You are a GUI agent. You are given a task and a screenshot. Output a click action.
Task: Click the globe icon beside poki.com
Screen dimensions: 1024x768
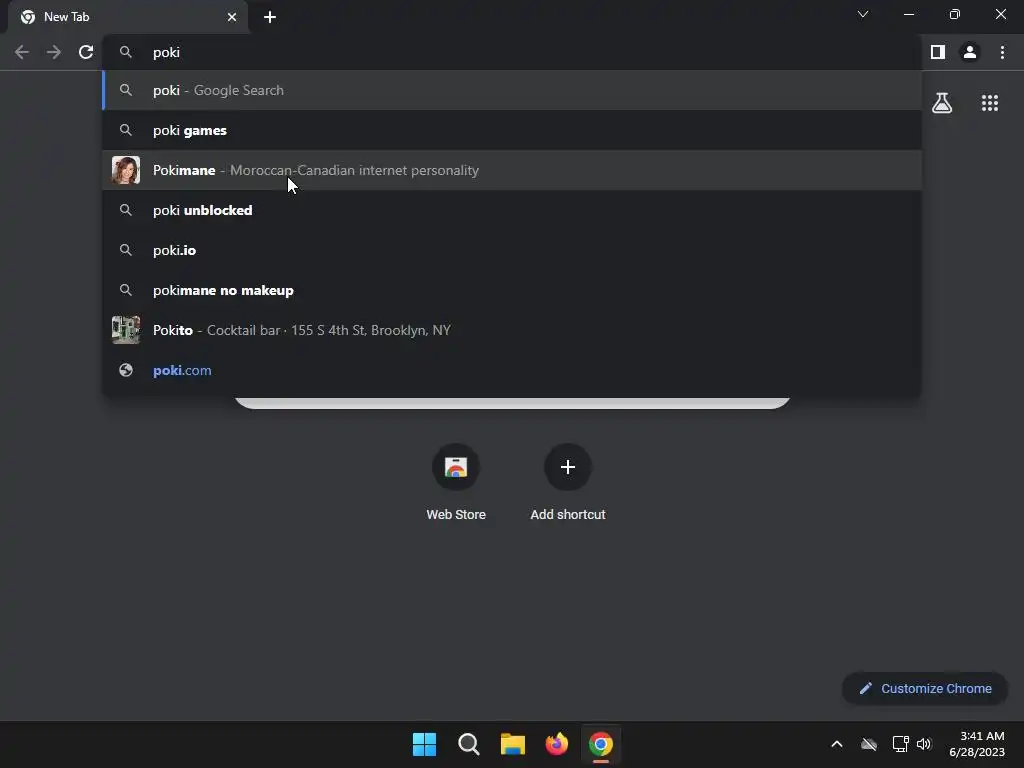(x=125, y=370)
